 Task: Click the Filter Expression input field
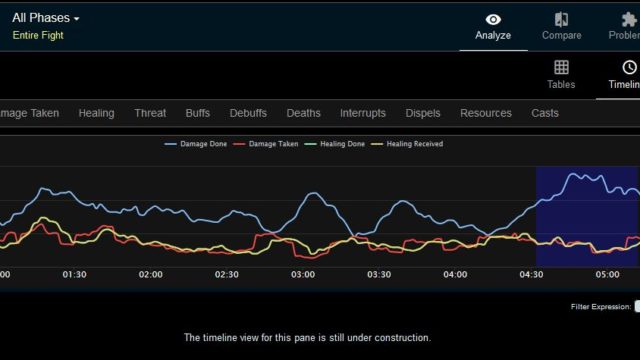(x=637, y=307)
